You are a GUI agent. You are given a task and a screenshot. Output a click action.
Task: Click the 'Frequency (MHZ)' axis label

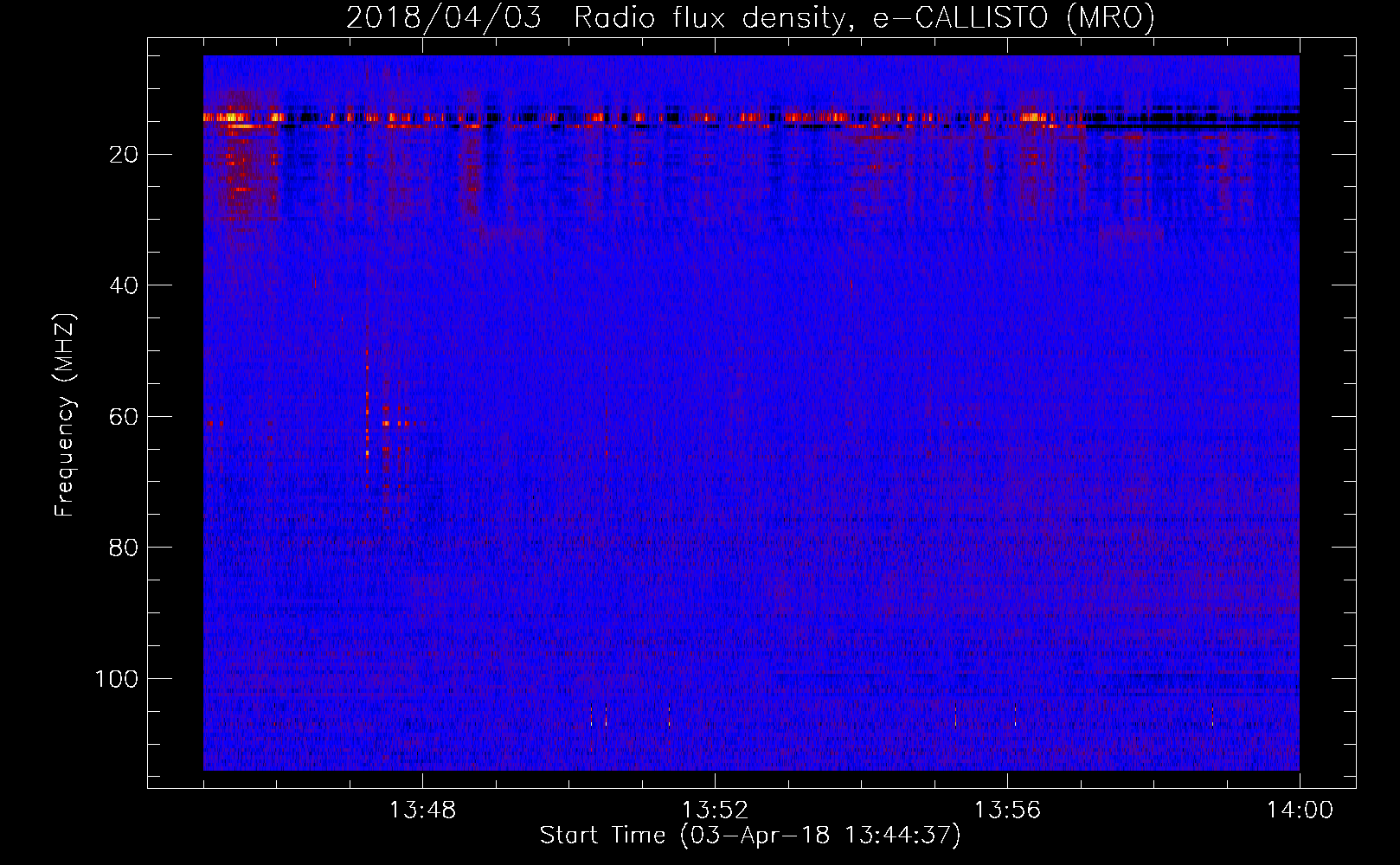click(65, 415)
